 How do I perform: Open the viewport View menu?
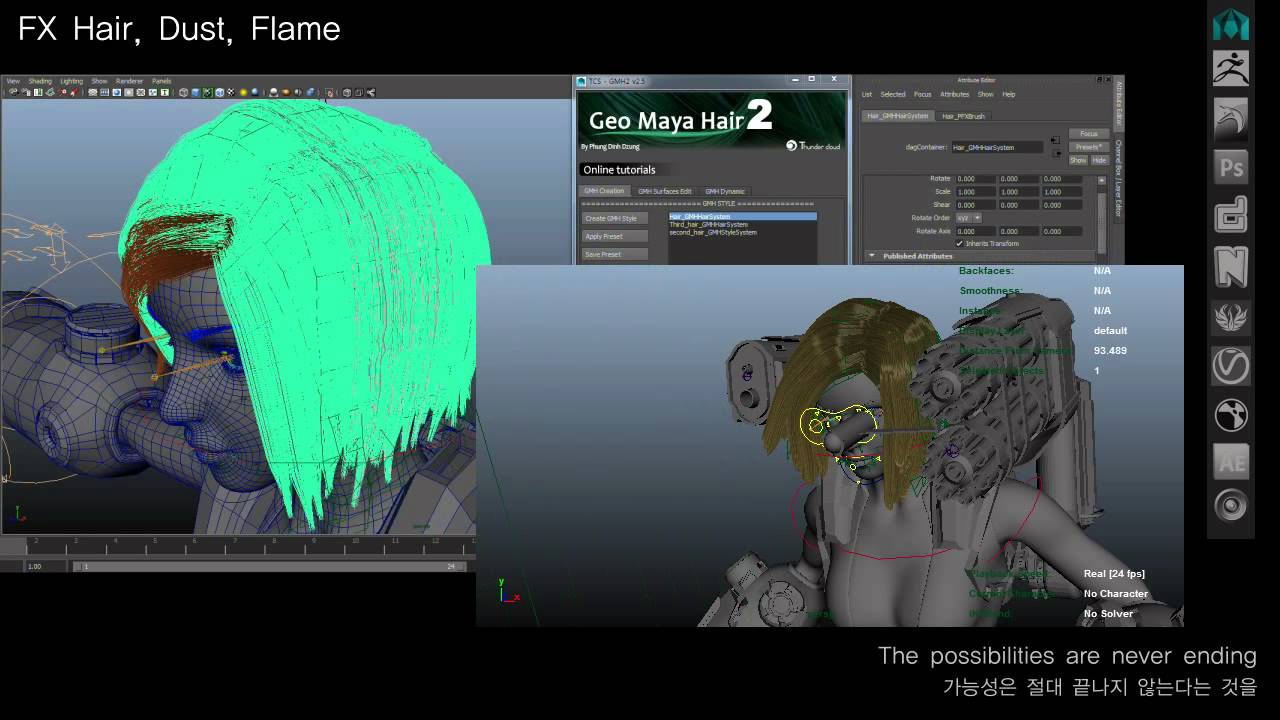tap(14, 81)
